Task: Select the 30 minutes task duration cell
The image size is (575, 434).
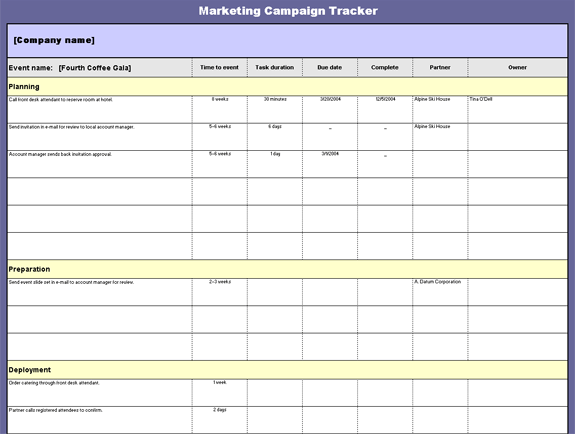Action: [x=275, y=110]
